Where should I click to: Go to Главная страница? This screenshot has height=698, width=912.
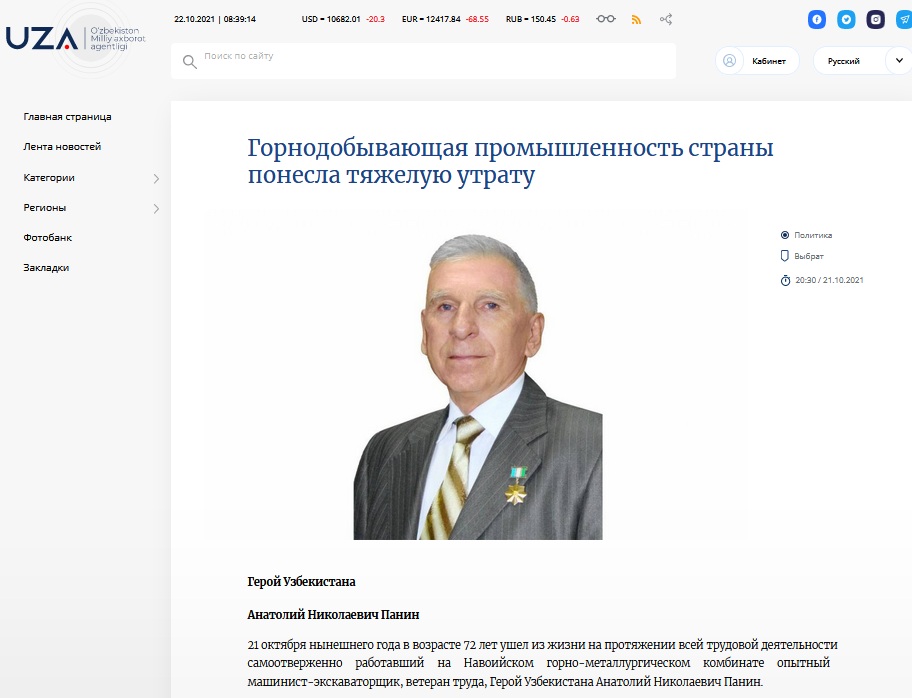pyautogui.click(x=67, y=117)
